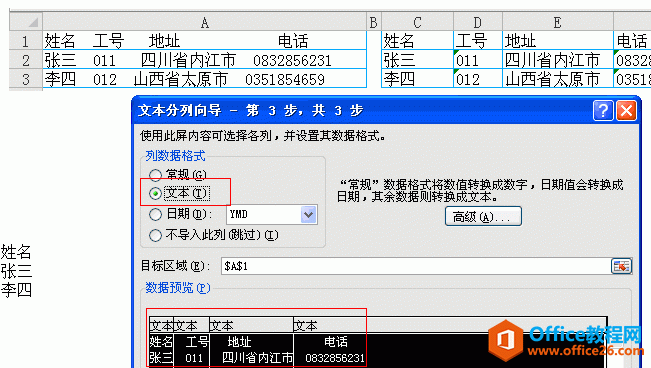Click cell D3 containing 012

tap(478, 79)
